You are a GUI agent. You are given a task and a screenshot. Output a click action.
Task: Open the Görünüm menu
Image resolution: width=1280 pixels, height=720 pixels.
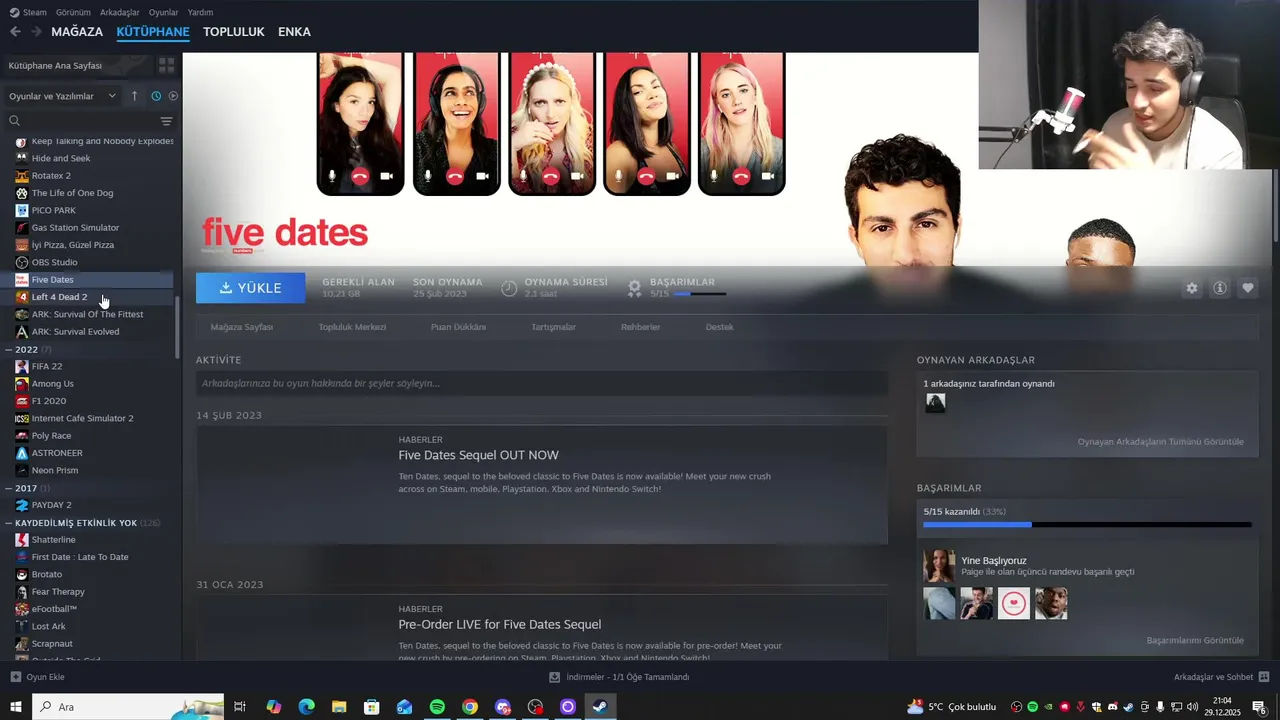pyautogui.click(x=73, y=12)
